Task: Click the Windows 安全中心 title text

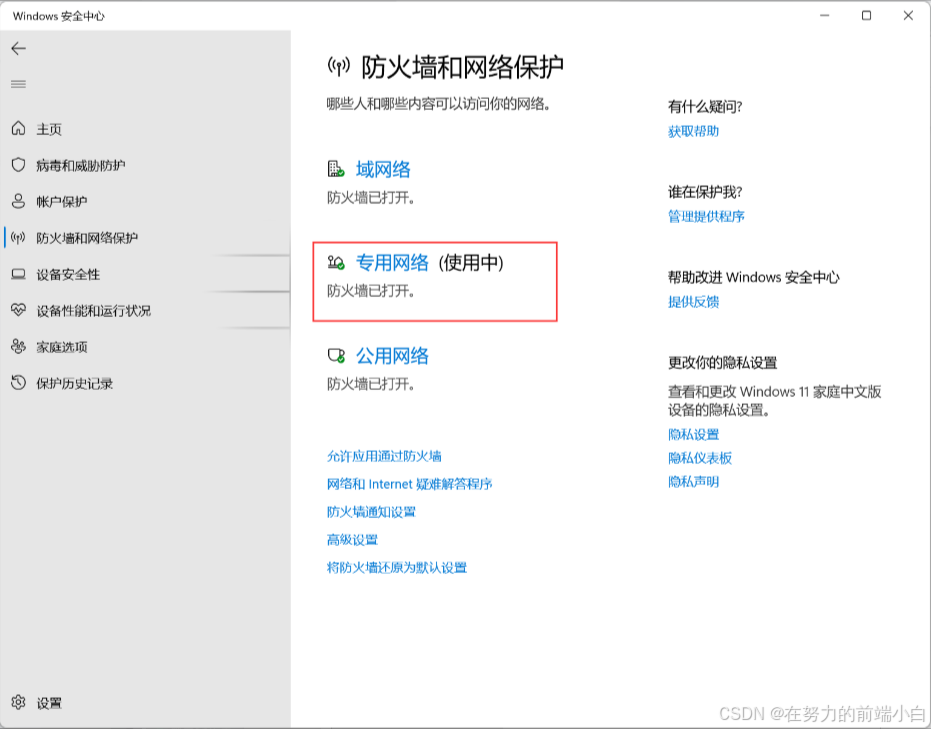Action: tap(58, 16)
